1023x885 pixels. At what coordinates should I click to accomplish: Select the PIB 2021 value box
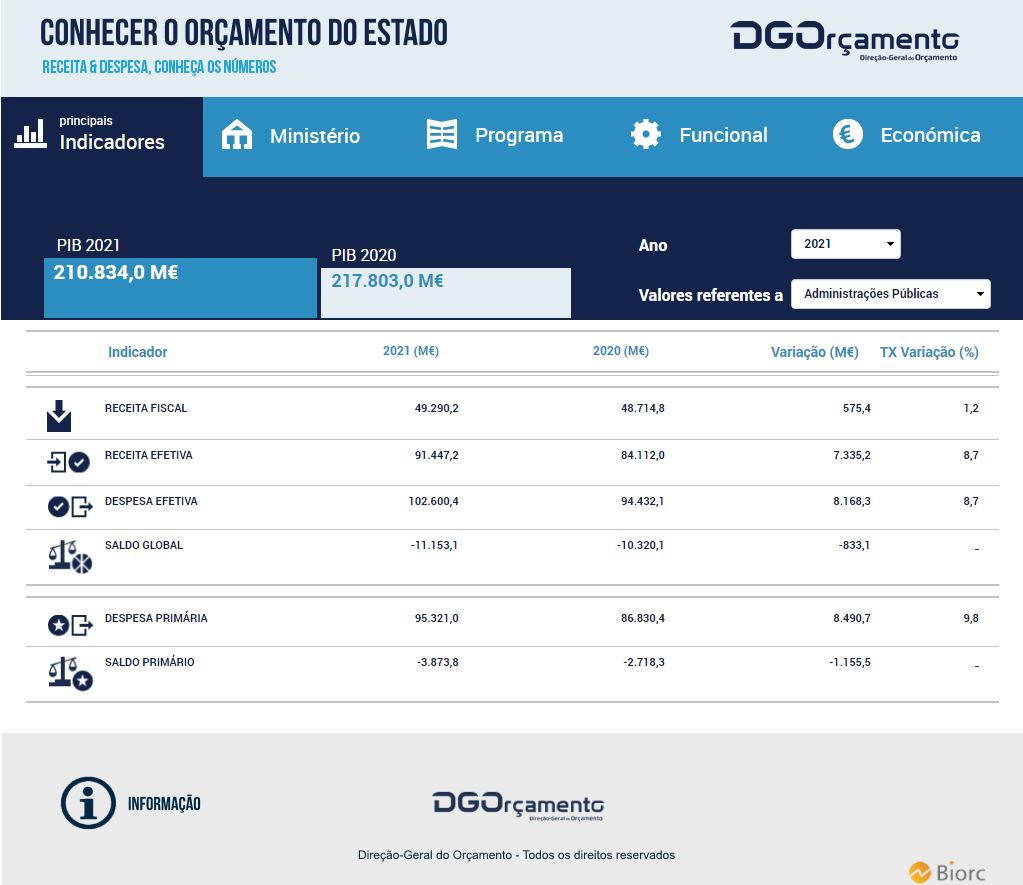click(x=180, y=287)
